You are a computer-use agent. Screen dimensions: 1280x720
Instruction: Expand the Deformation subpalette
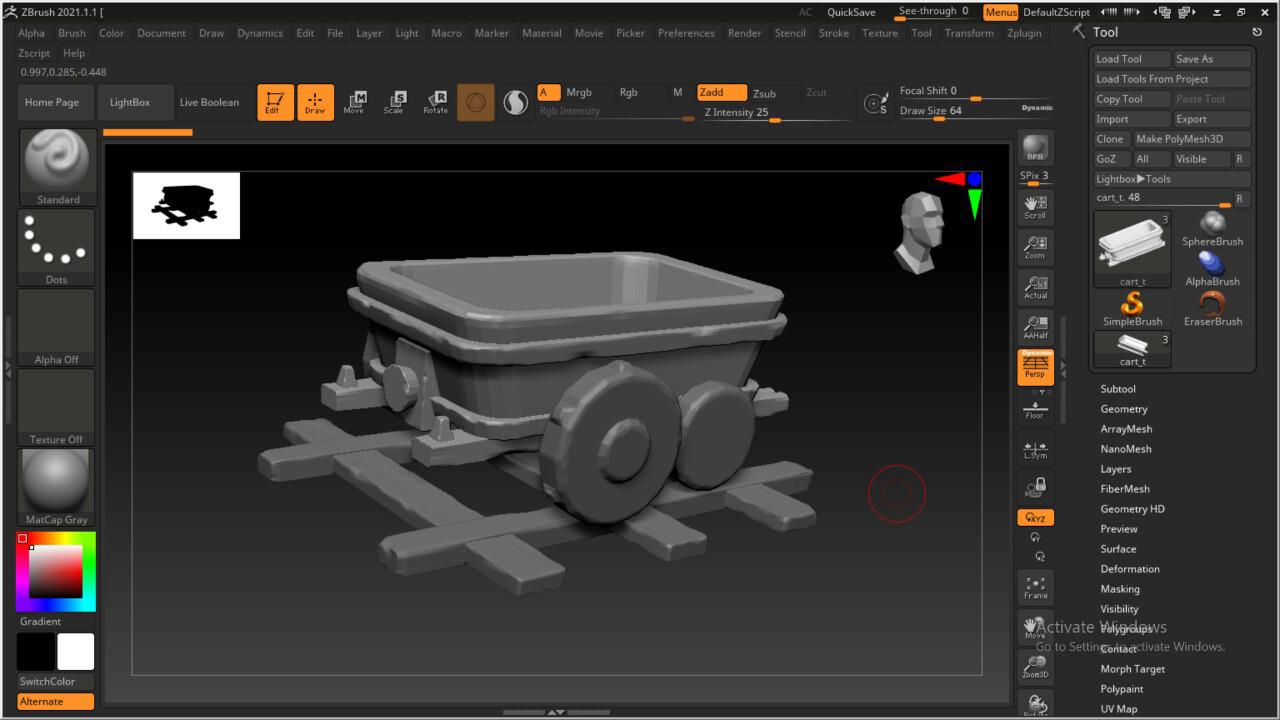(1130, 568)
